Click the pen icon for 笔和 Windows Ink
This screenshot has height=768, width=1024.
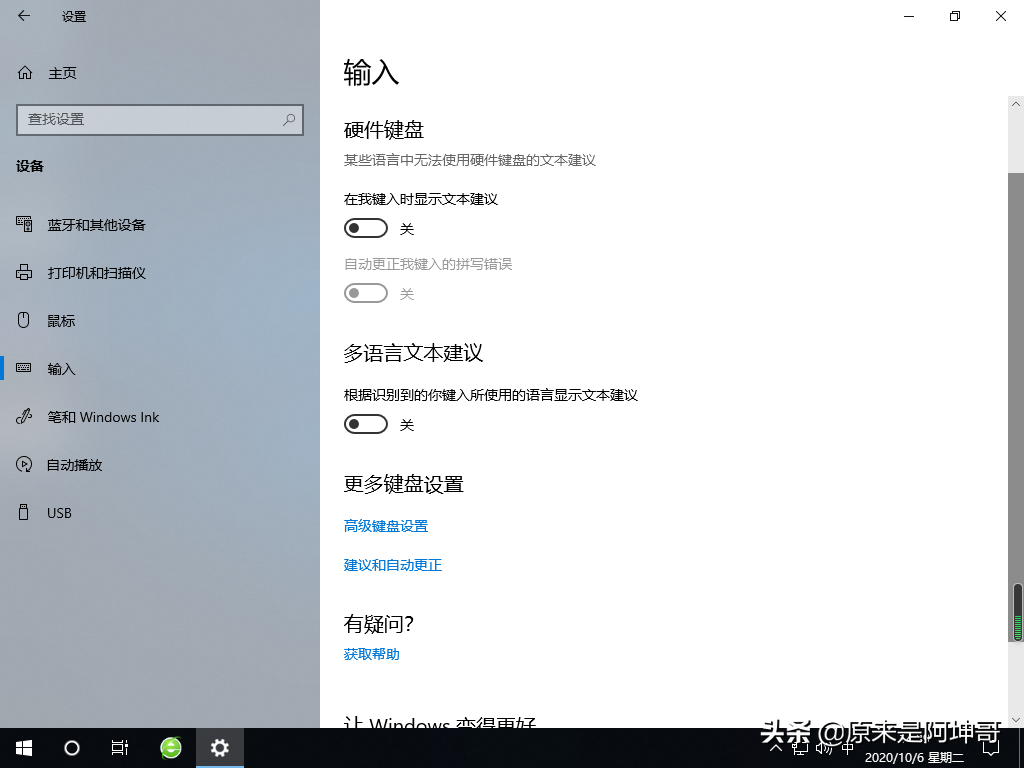click(24, 416)
